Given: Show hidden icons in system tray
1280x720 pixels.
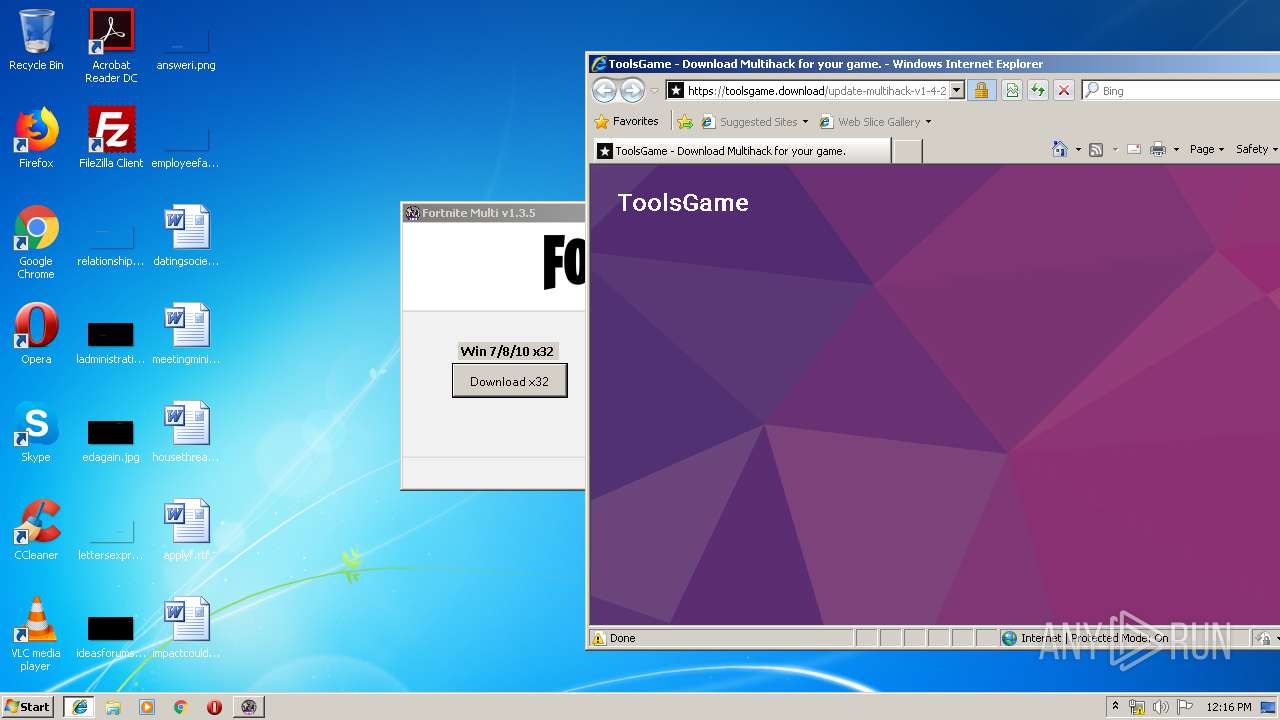Looking at the screenshot, I should [x=1115, y=706].
